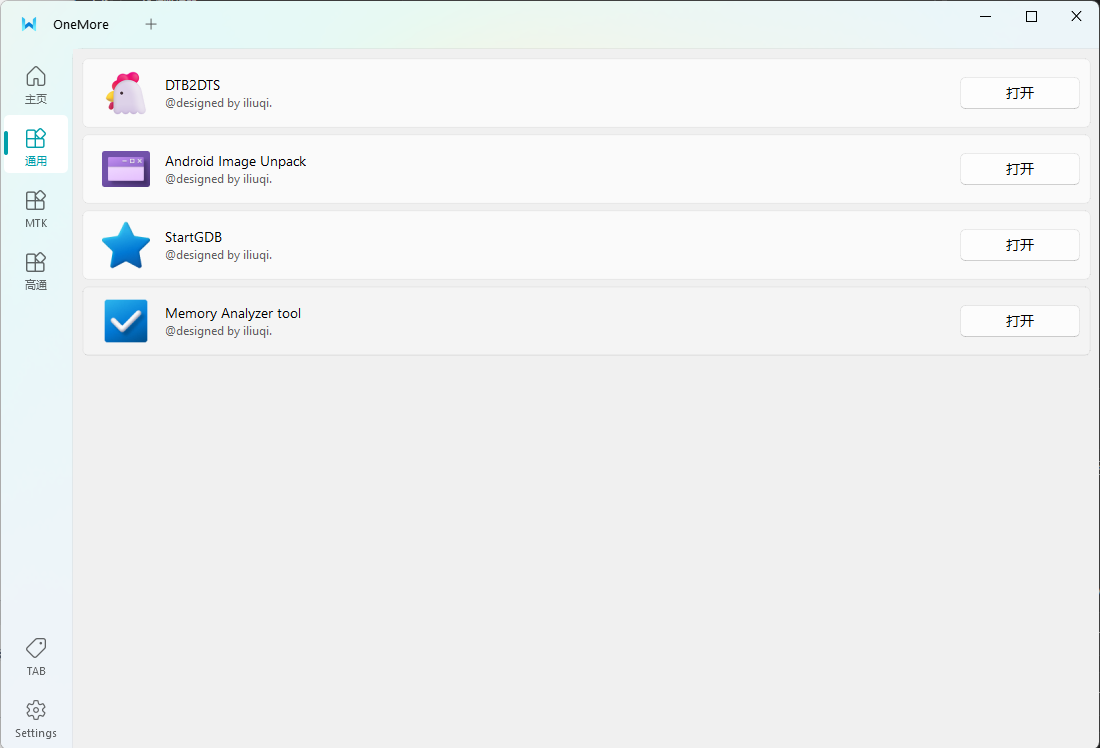Select the OneMore tab title
The height and width of the screenshot is (748, 1100).
point(81,24)
